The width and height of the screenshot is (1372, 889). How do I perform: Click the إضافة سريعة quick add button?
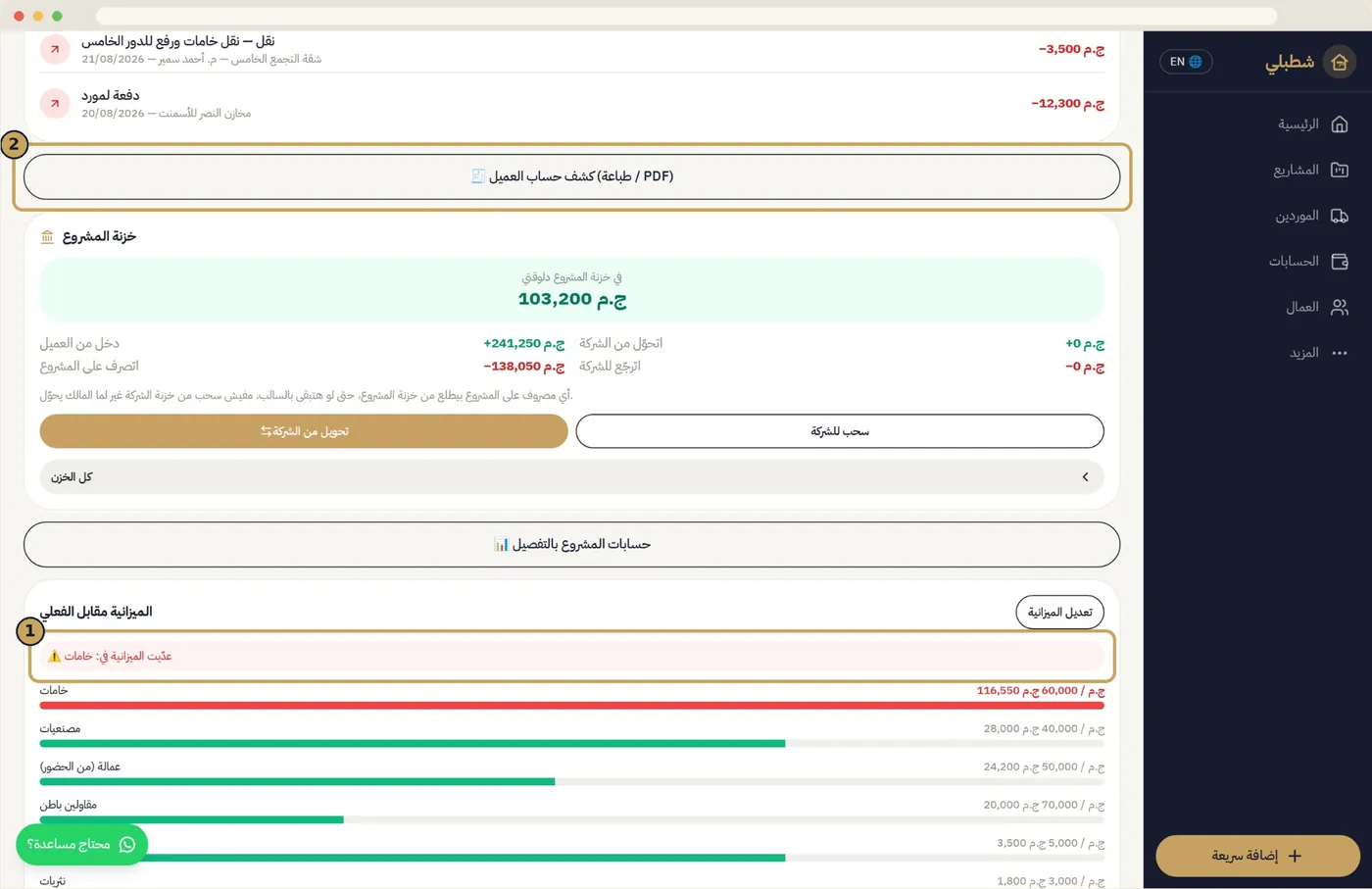[x=1257, y=856]
